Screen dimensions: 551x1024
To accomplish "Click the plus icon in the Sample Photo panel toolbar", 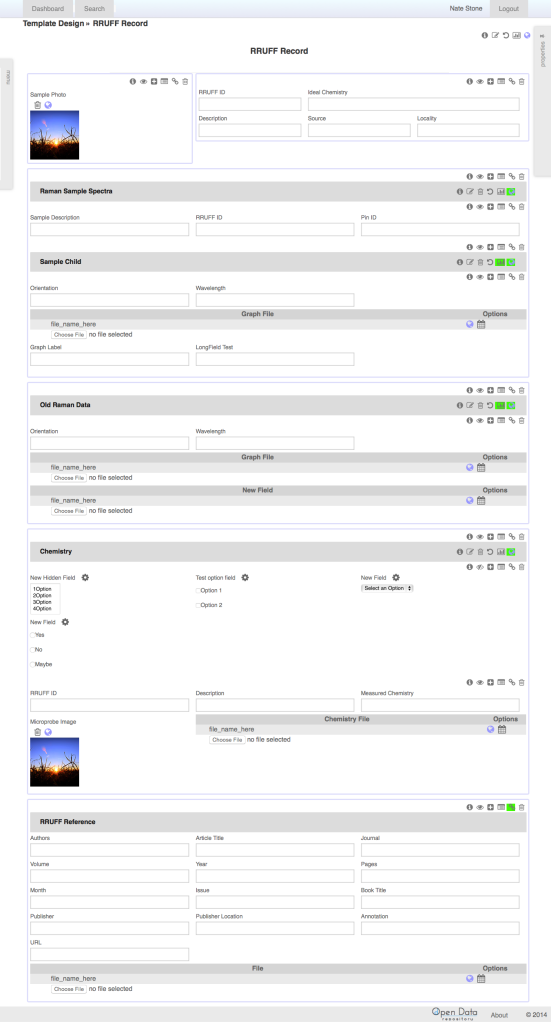I will (x=153, y=82).
